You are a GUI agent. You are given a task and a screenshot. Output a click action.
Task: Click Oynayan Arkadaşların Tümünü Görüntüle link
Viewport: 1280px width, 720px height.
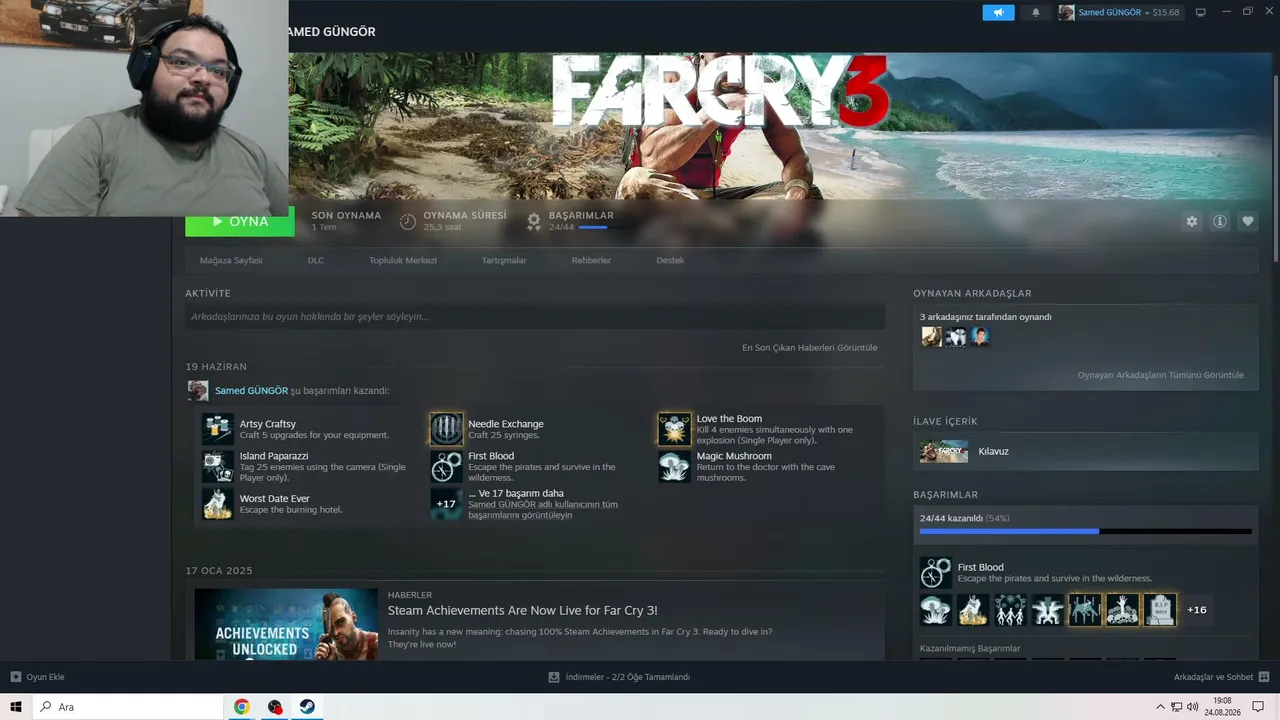1161,375
